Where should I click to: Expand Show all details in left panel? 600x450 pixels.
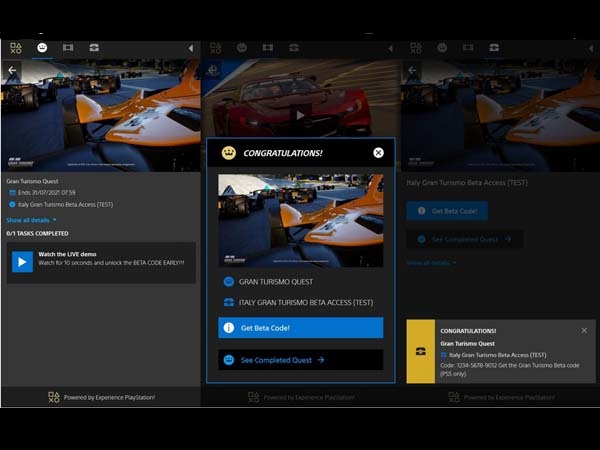[x=31, y=220]
